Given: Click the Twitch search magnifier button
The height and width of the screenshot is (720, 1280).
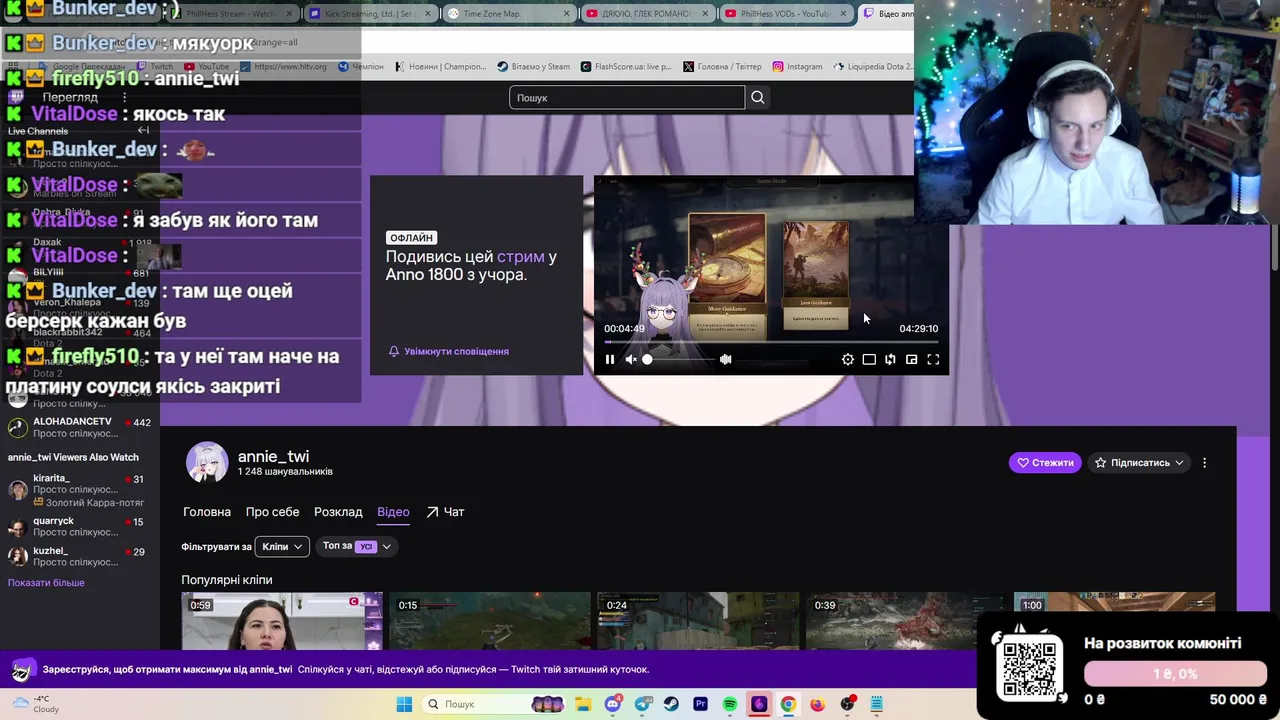Looking at the screenshot, I should (758, 97).
